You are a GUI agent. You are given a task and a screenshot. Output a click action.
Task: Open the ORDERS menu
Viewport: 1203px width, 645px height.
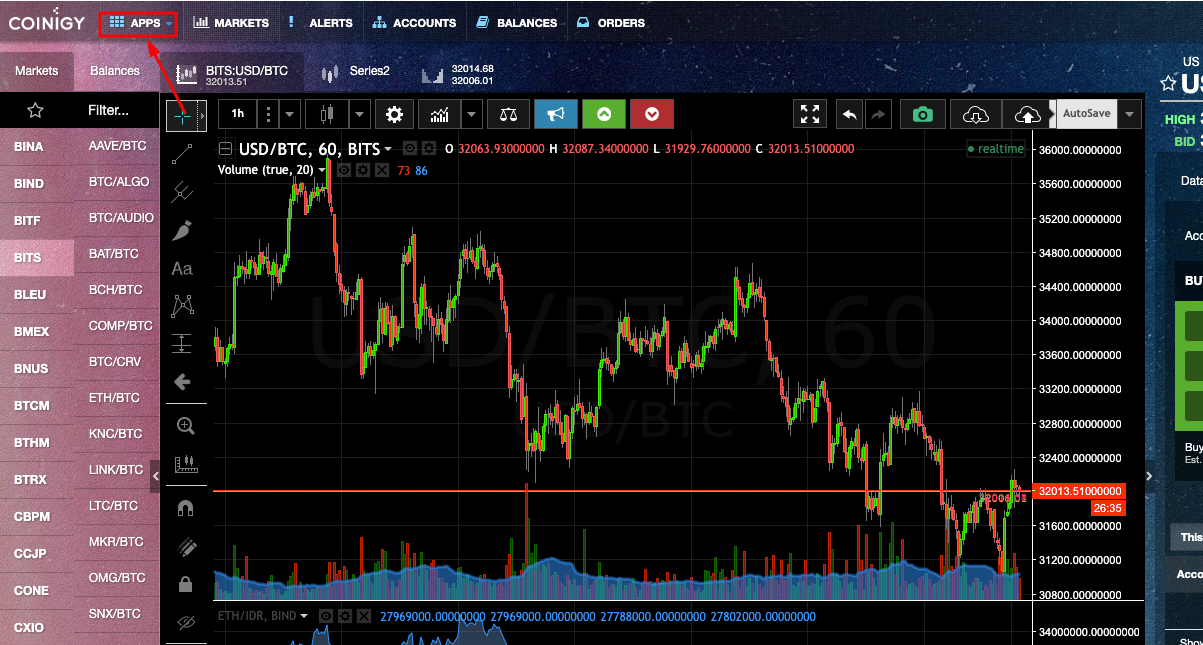611,23
